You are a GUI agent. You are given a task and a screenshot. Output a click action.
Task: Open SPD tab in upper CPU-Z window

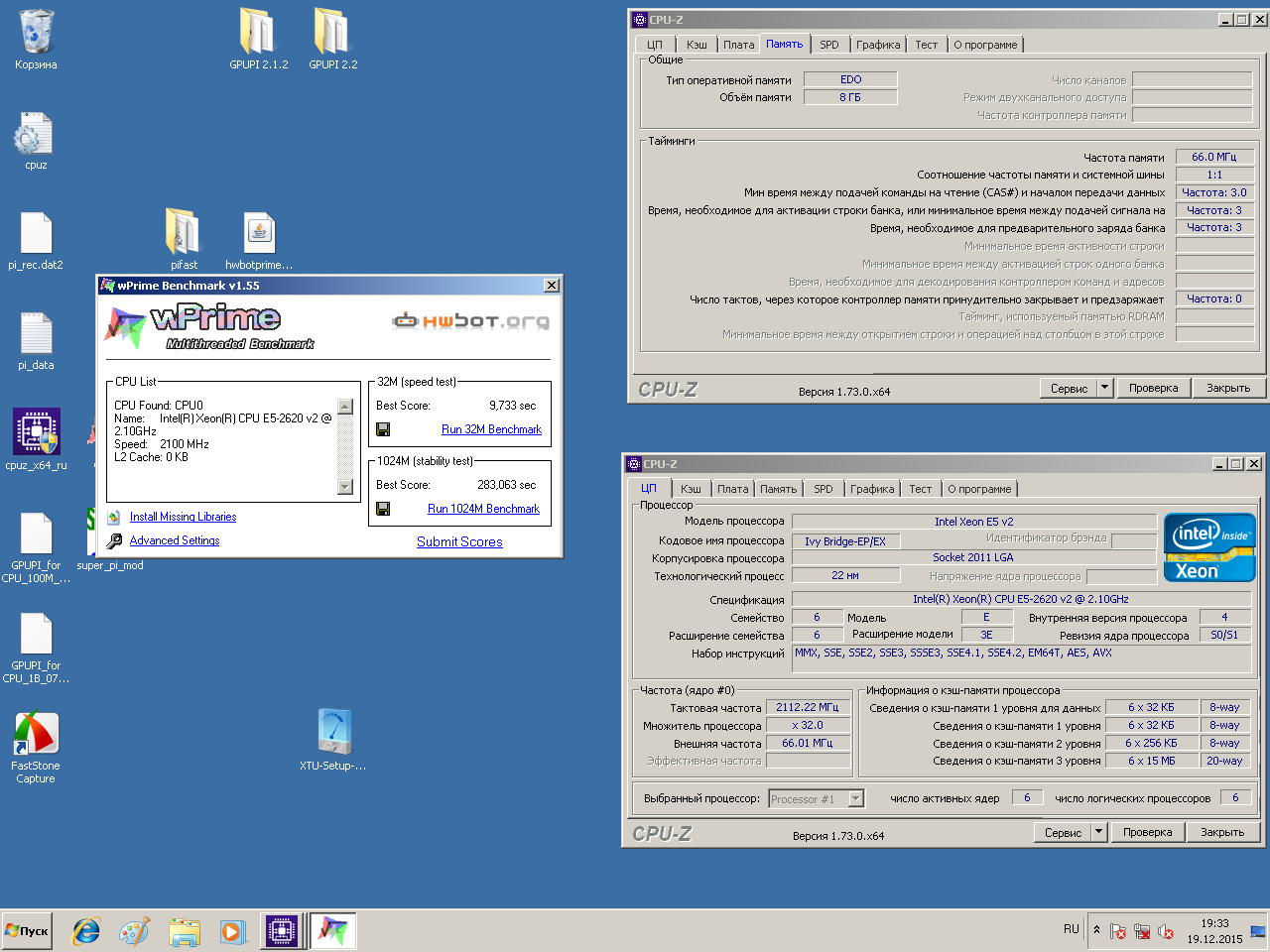(x=829, y=45)
